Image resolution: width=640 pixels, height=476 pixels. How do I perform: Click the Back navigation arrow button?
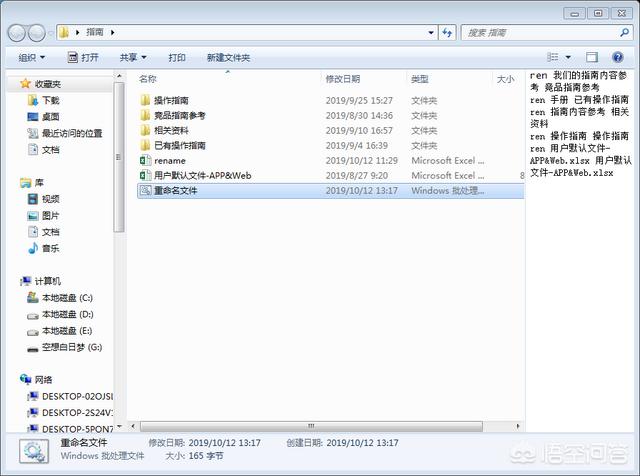17,33
